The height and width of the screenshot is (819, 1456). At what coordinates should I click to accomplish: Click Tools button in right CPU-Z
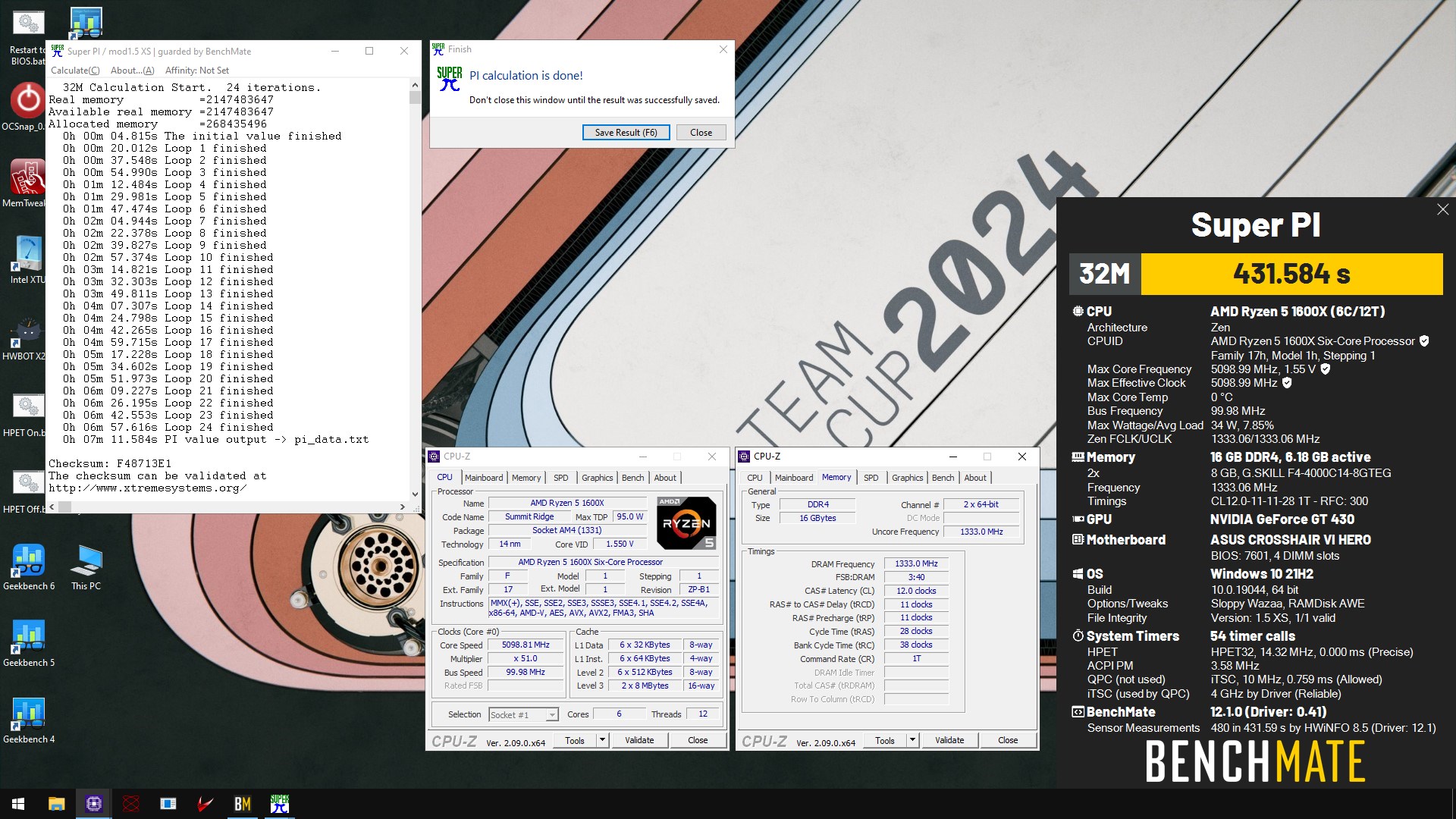(x=885, y=740)
